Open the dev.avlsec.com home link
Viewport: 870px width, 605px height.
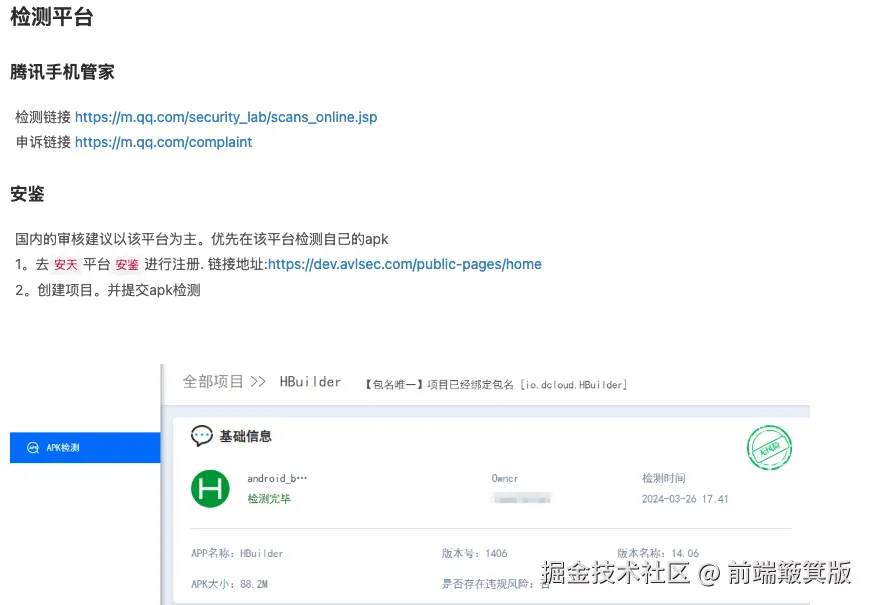click(404, 264)
